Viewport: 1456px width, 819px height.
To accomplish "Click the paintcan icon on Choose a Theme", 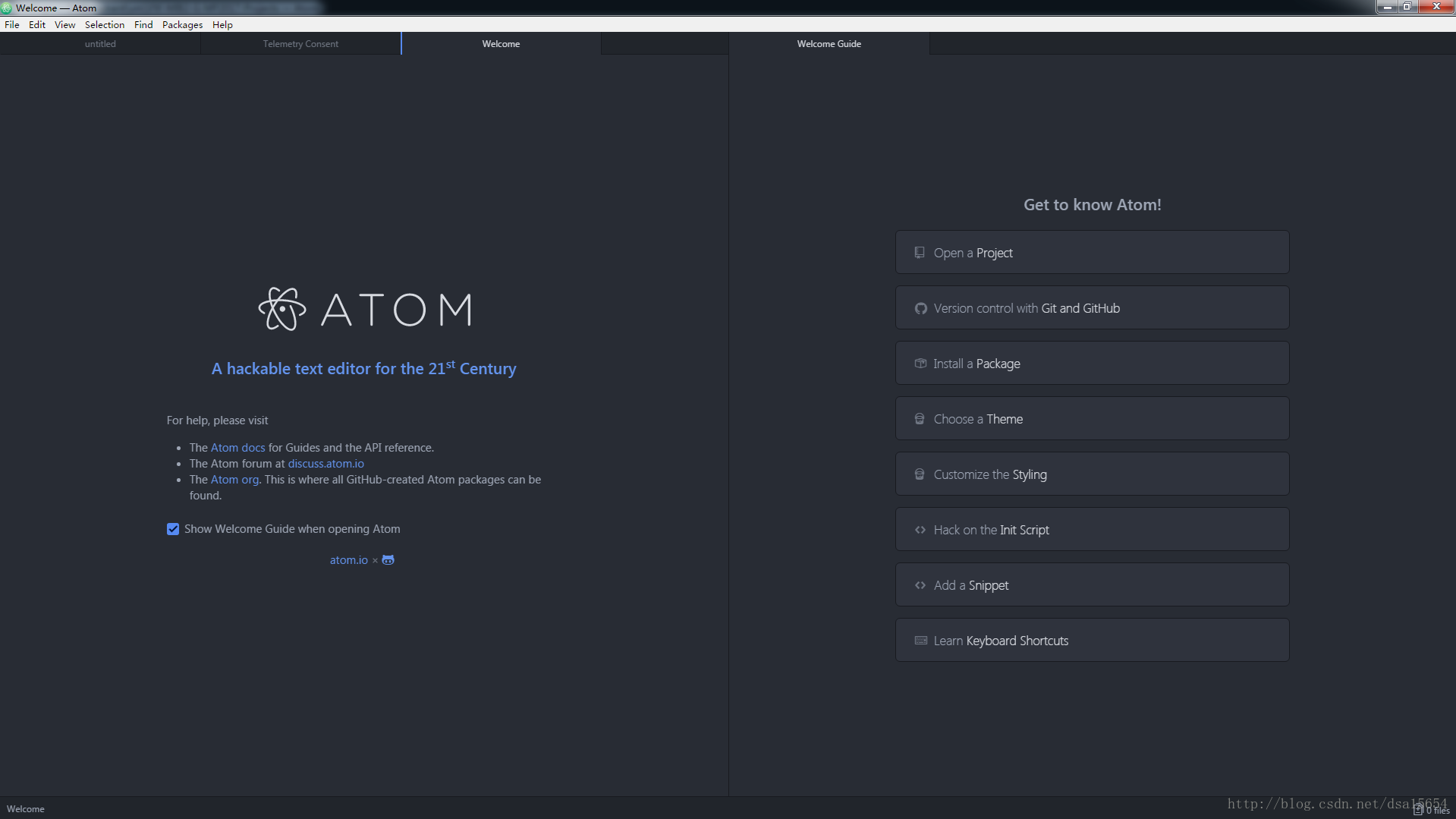I will coord(920,419).
